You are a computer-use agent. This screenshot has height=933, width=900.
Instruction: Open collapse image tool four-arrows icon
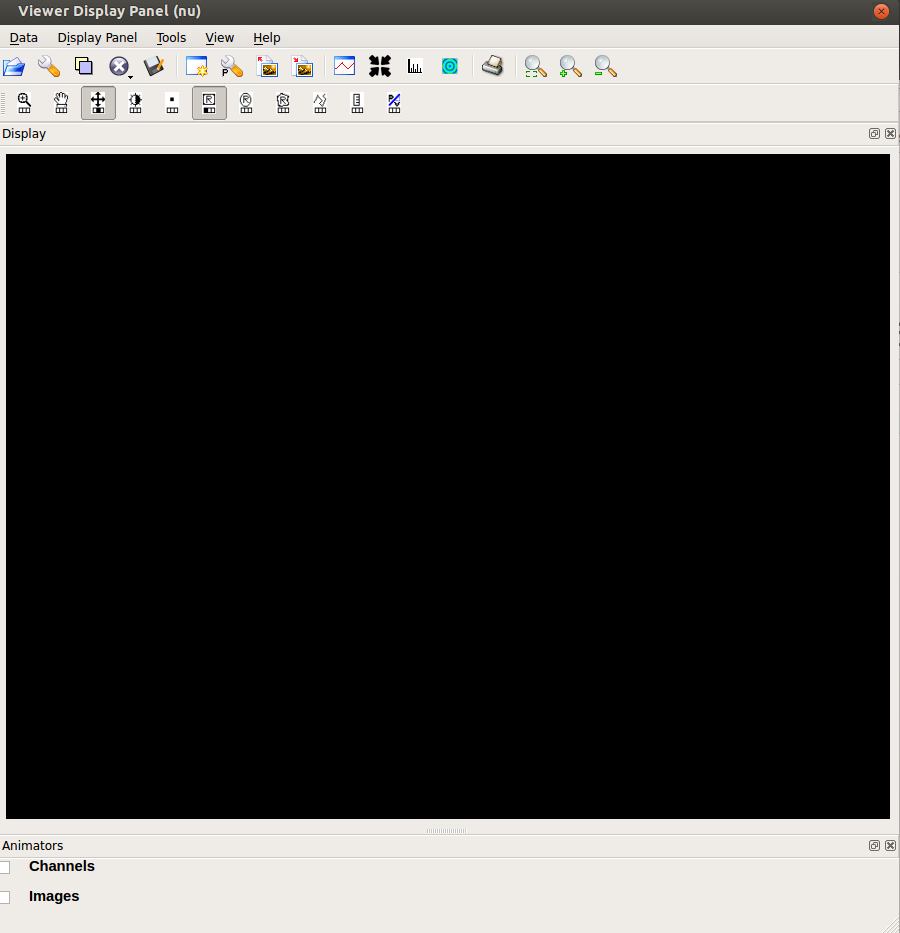click(x=380, y=66)
